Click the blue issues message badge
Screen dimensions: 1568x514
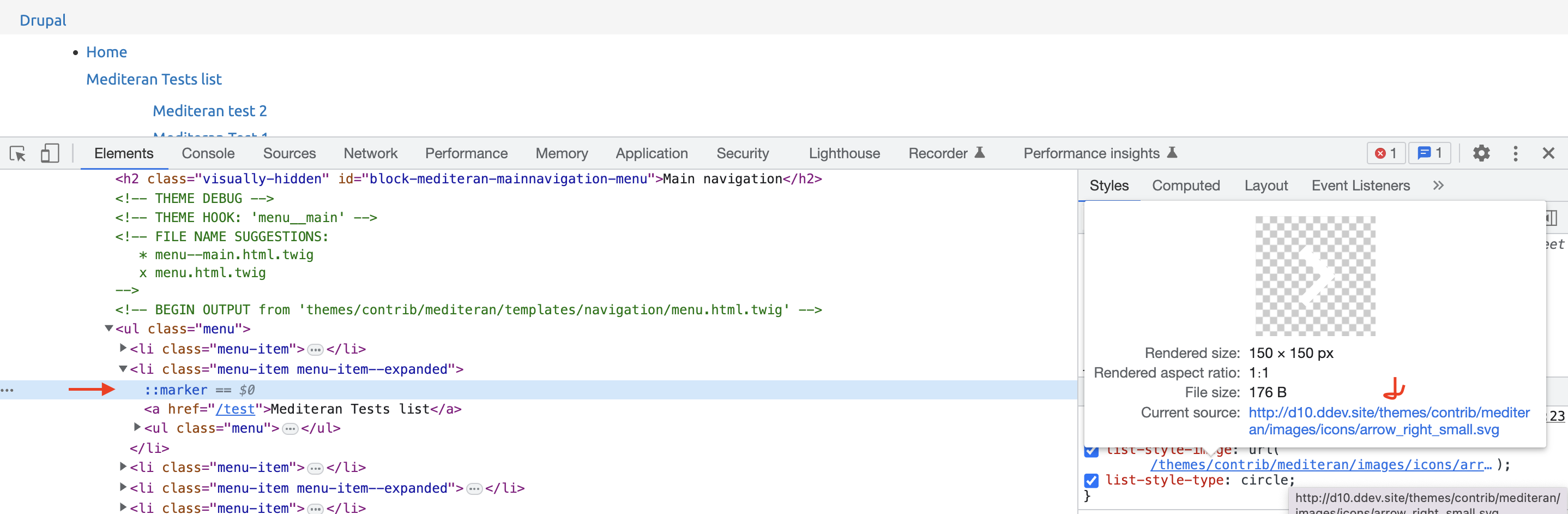point(1429,153)
